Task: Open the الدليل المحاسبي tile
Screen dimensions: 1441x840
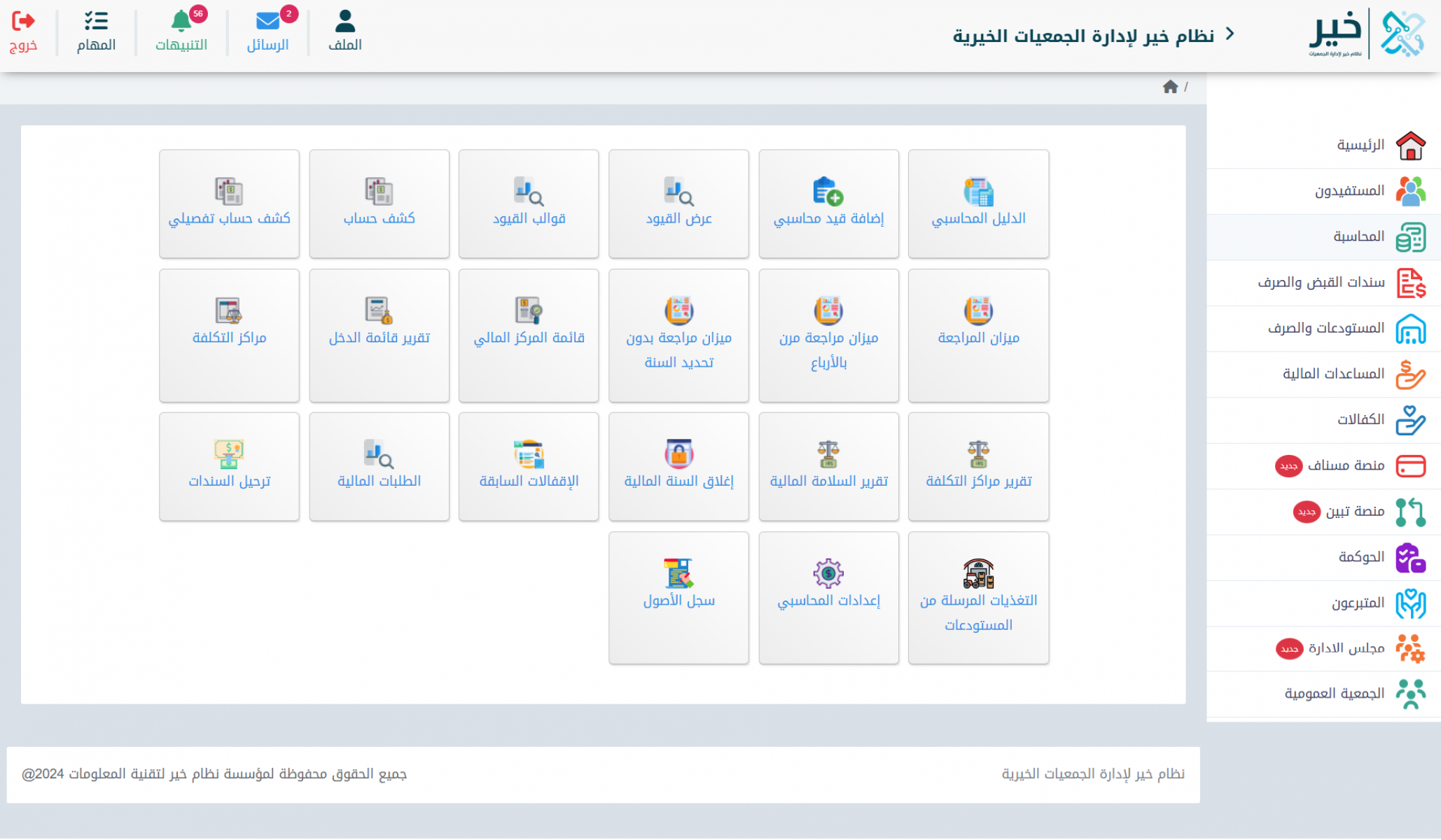Action: 978,204
